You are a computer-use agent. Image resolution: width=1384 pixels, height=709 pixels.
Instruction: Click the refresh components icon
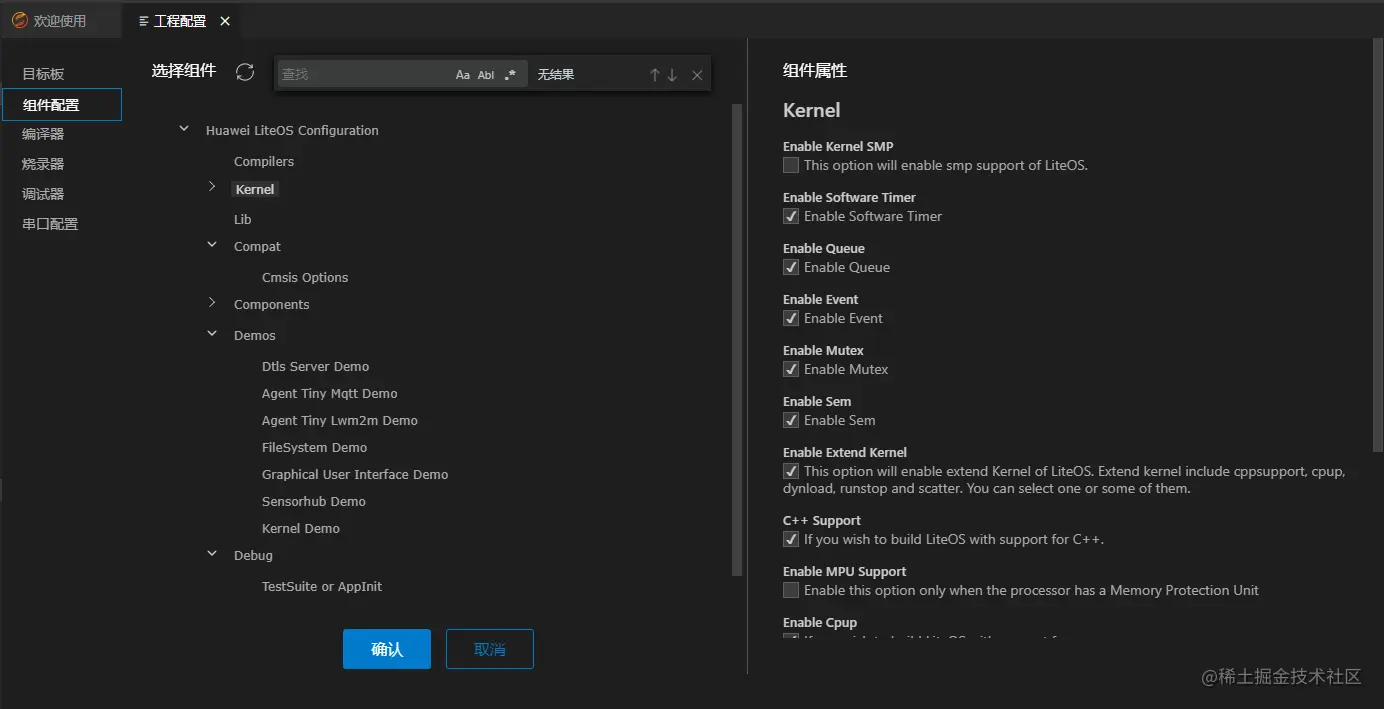[245, 72]
